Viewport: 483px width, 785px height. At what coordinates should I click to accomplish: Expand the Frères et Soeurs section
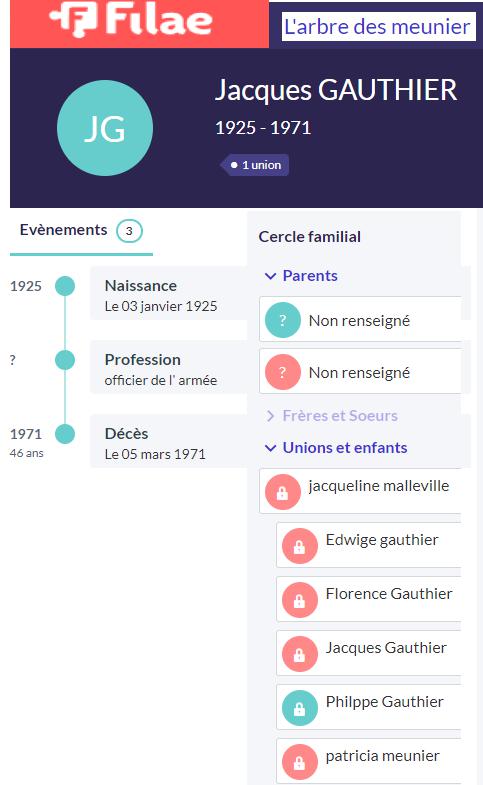(331, 416)
